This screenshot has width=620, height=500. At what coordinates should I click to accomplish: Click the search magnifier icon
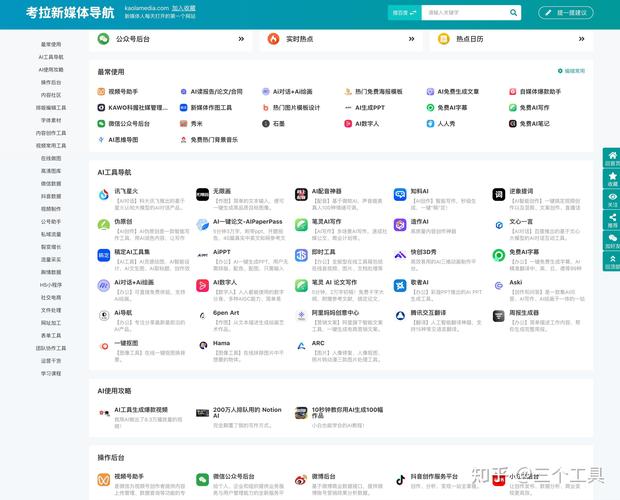[x=513, y=13]
